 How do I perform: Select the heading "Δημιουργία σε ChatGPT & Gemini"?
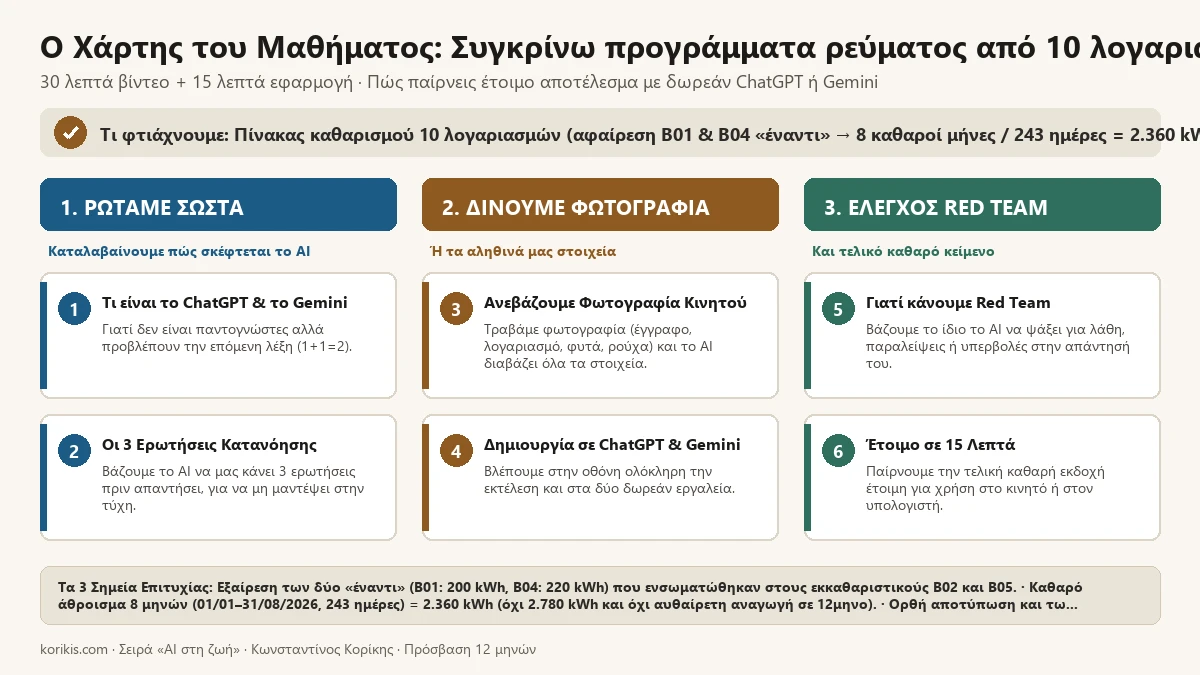[x=612, y=445]
